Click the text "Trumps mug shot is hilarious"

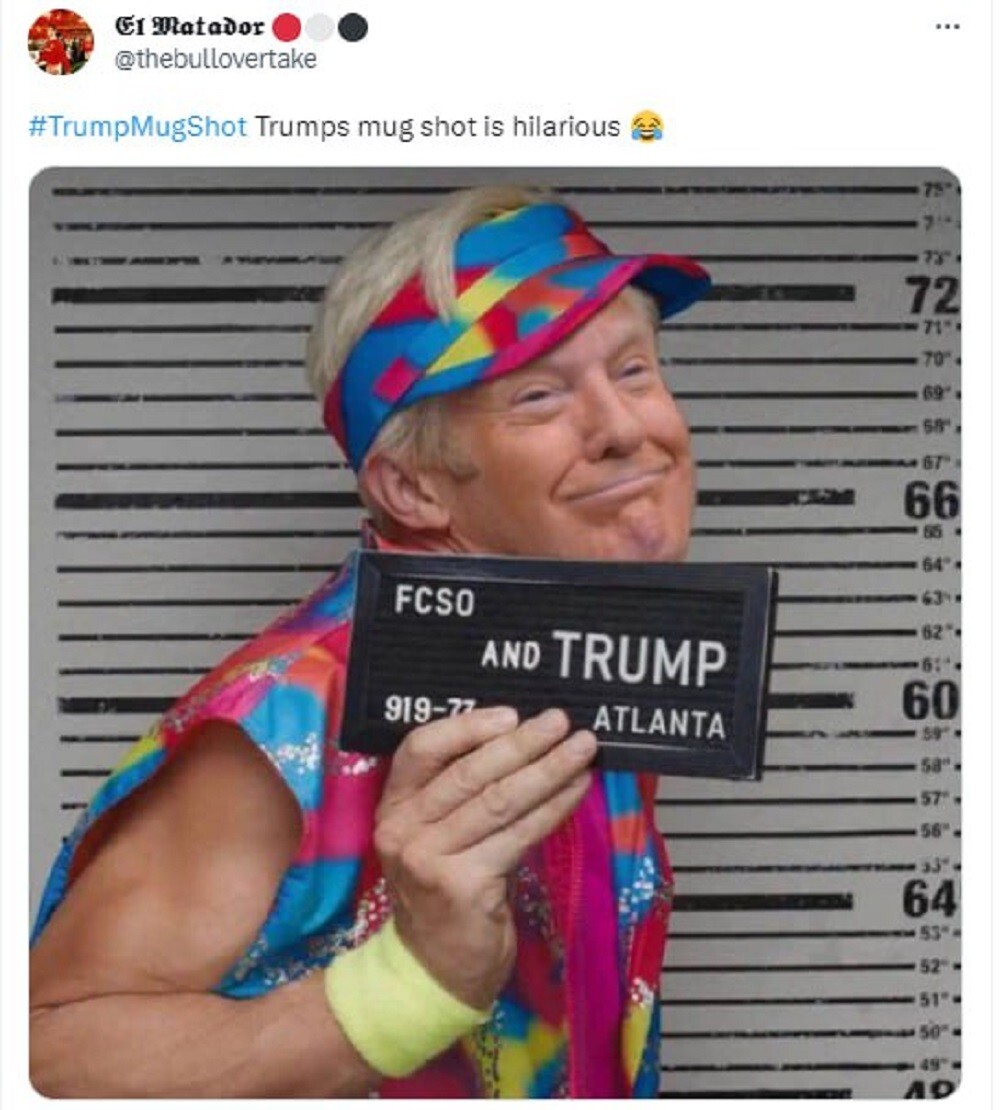tap(437, 127)
